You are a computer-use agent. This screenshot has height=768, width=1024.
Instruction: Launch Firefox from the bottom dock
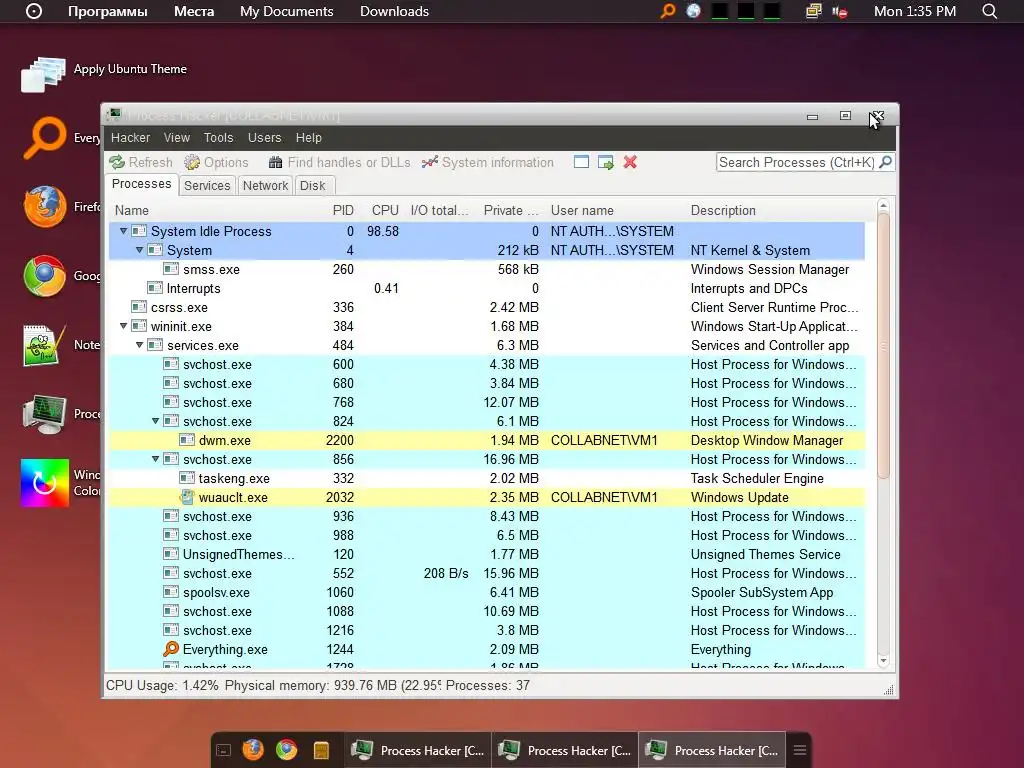253,750
